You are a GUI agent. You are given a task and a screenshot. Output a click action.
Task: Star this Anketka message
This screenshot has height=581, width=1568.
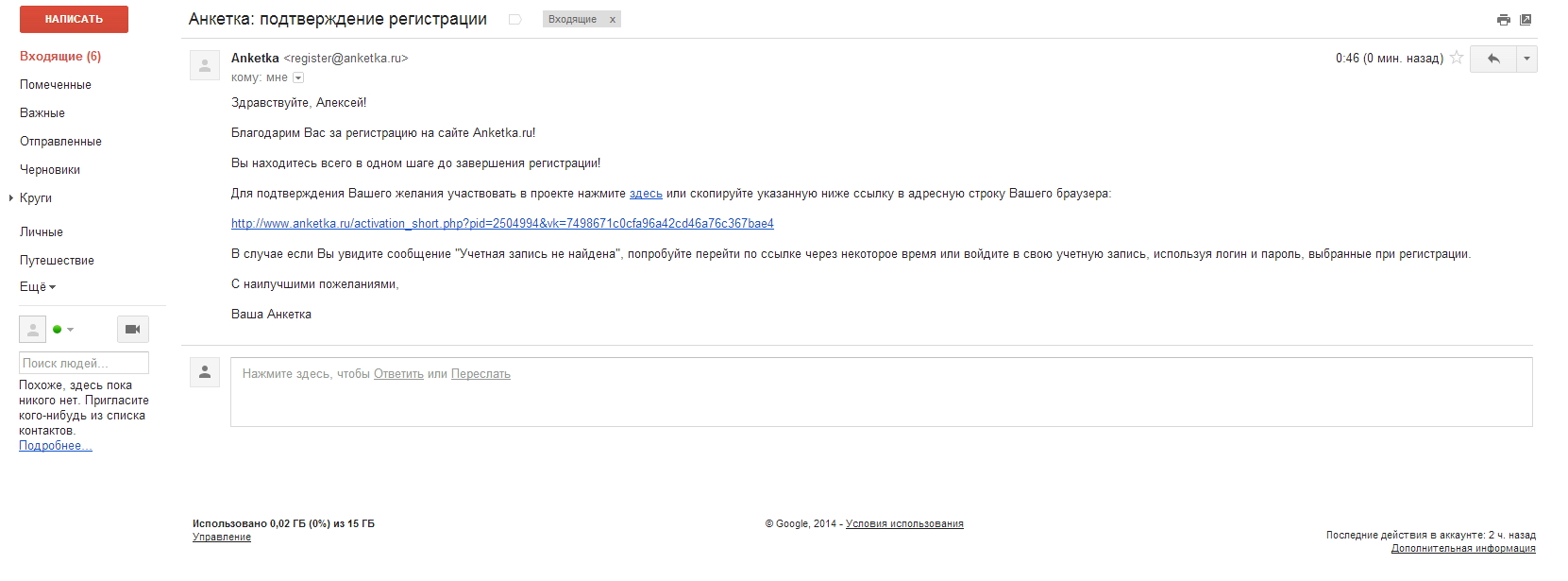[1457, 58]
